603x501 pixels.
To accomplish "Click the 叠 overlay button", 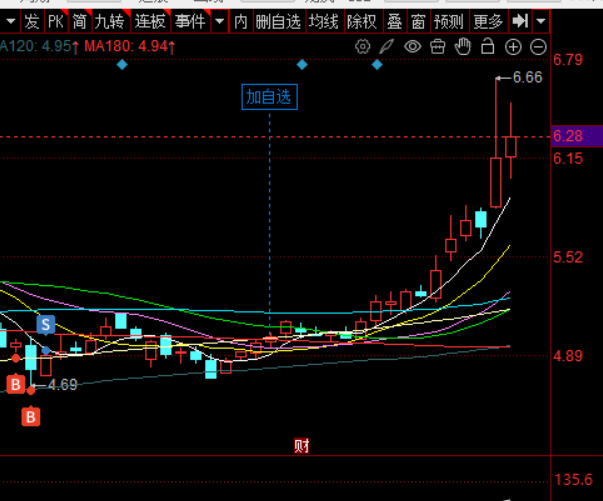I will [395, 21].
